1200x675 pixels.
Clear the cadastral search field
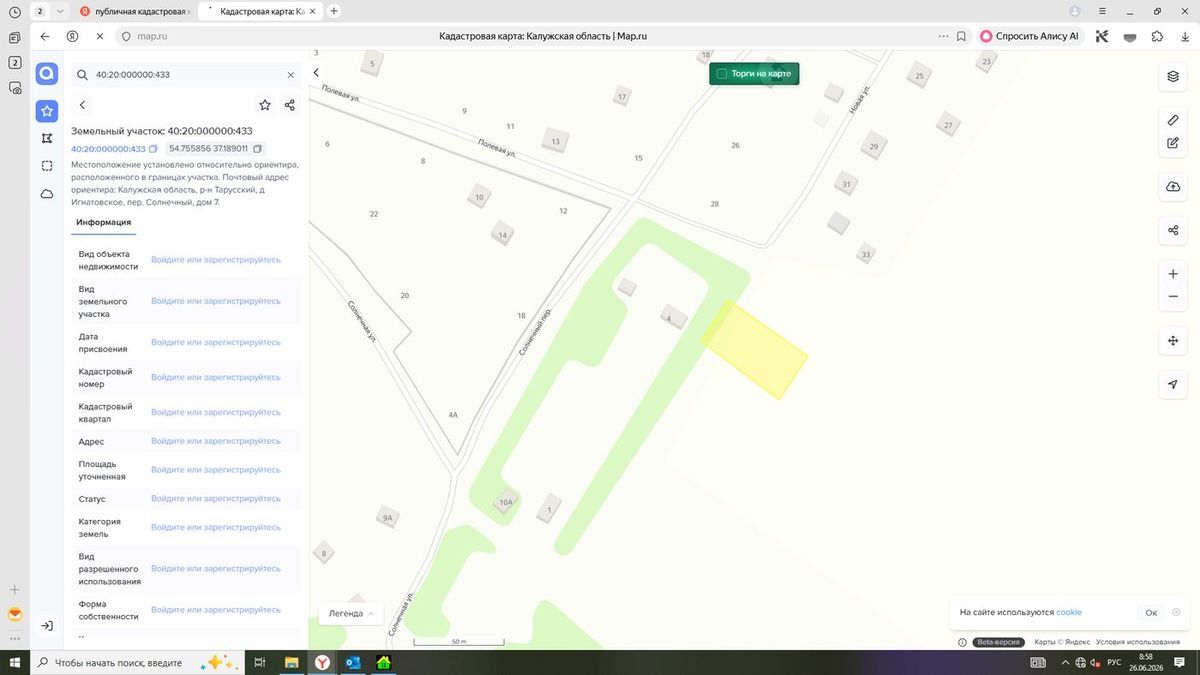pyautogui.click(x=291, y=75)
